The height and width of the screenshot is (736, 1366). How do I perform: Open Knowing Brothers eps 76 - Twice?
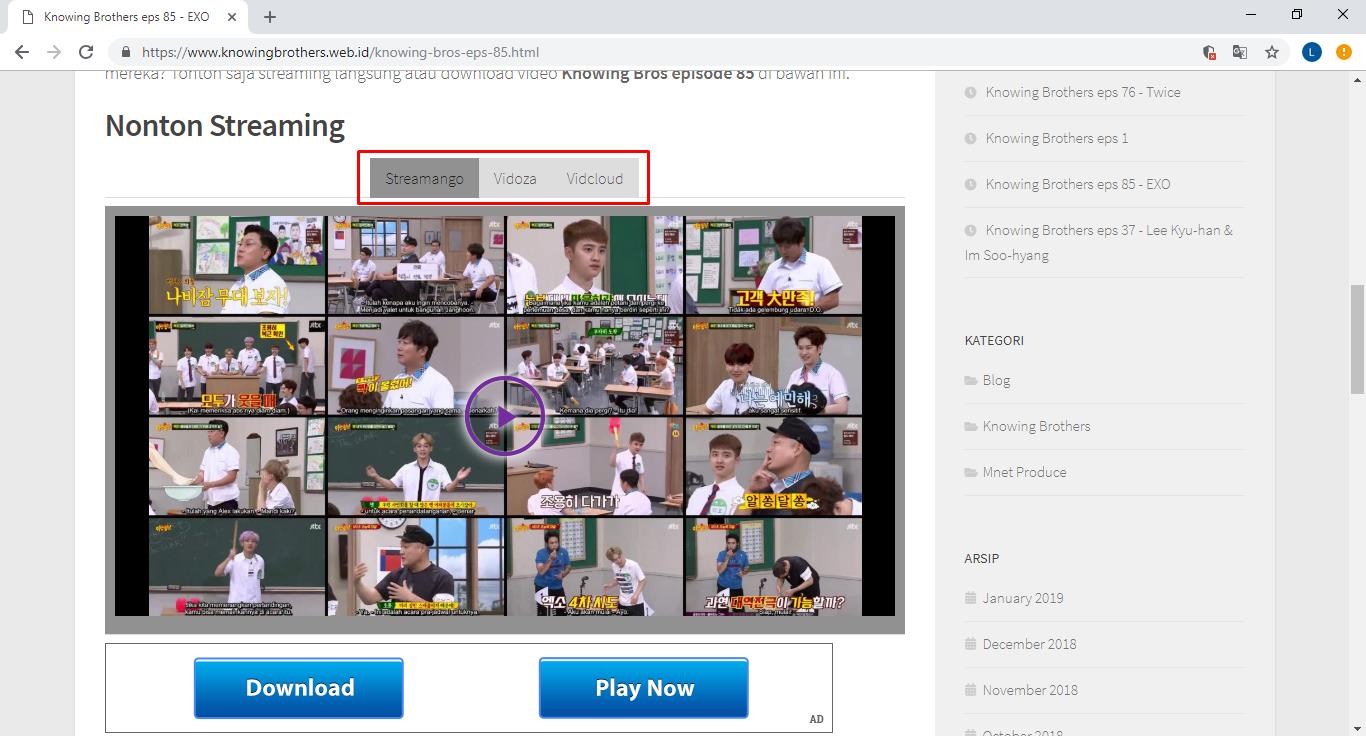[x=1083, y=92]
